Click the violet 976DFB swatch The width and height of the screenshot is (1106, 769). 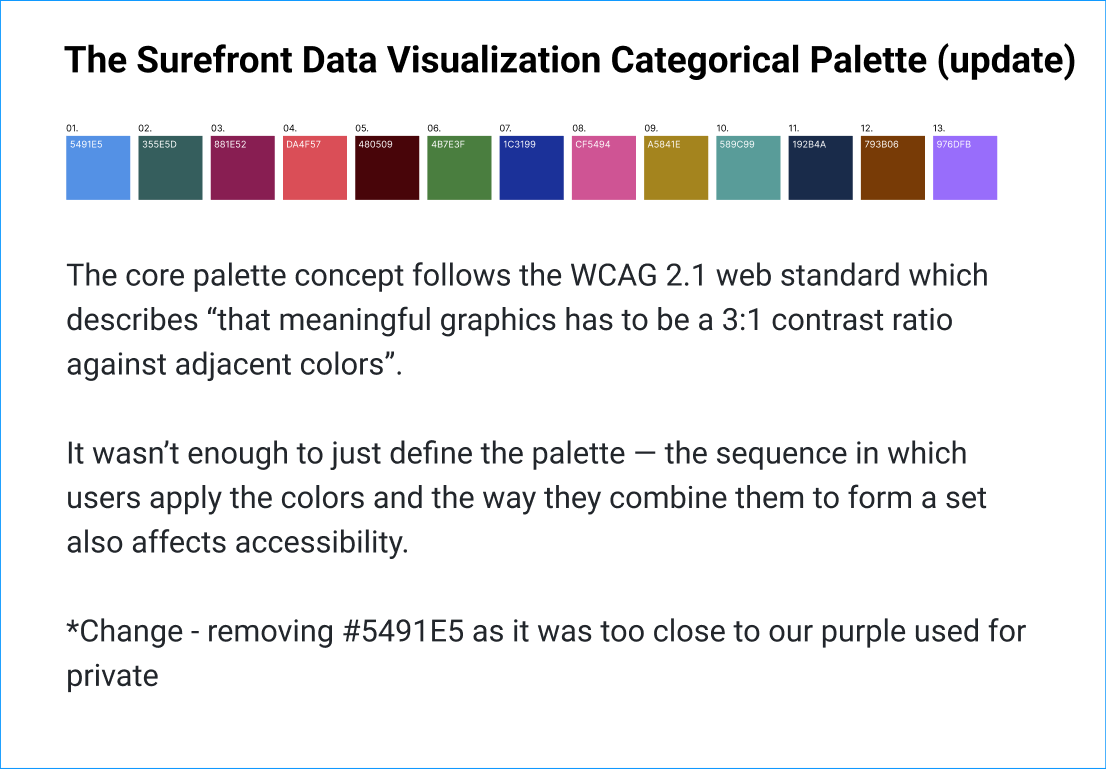pyautogui.click(x=965, y=168)
